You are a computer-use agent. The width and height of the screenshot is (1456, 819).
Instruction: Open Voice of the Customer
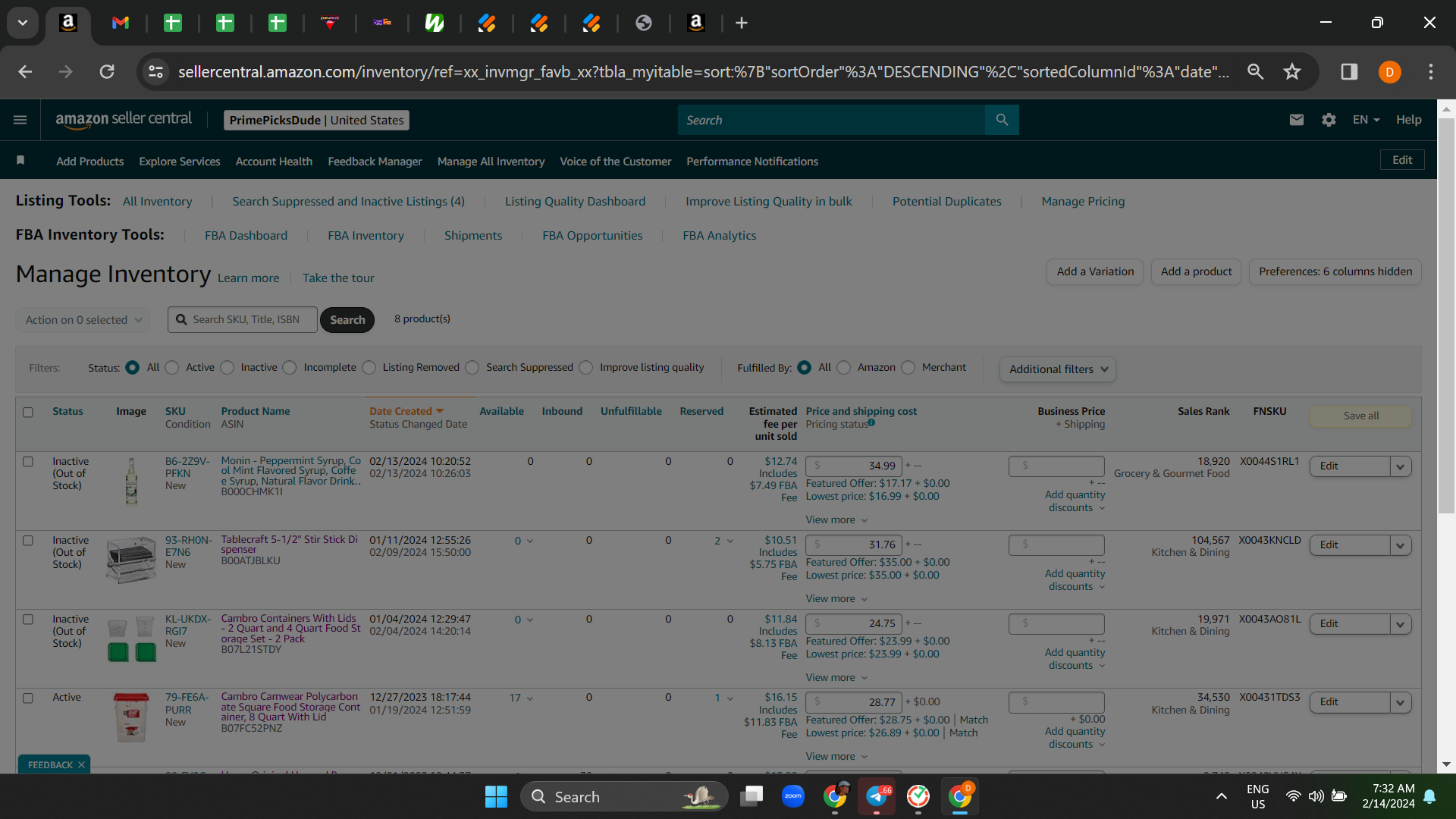[615, 162]
